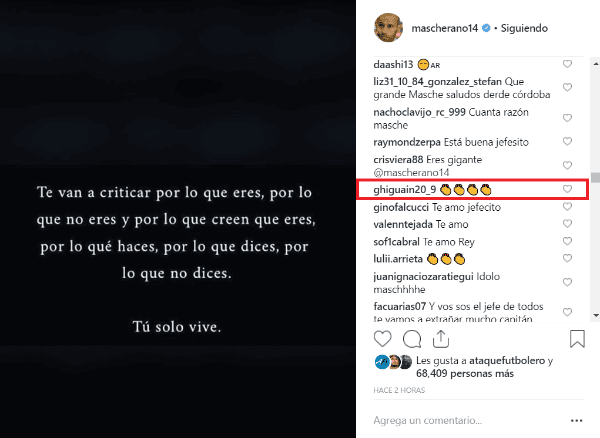The width and height of the screenshot is (600, 438).
Task: Open mascherano14 username link
Action: click(445, 28)
